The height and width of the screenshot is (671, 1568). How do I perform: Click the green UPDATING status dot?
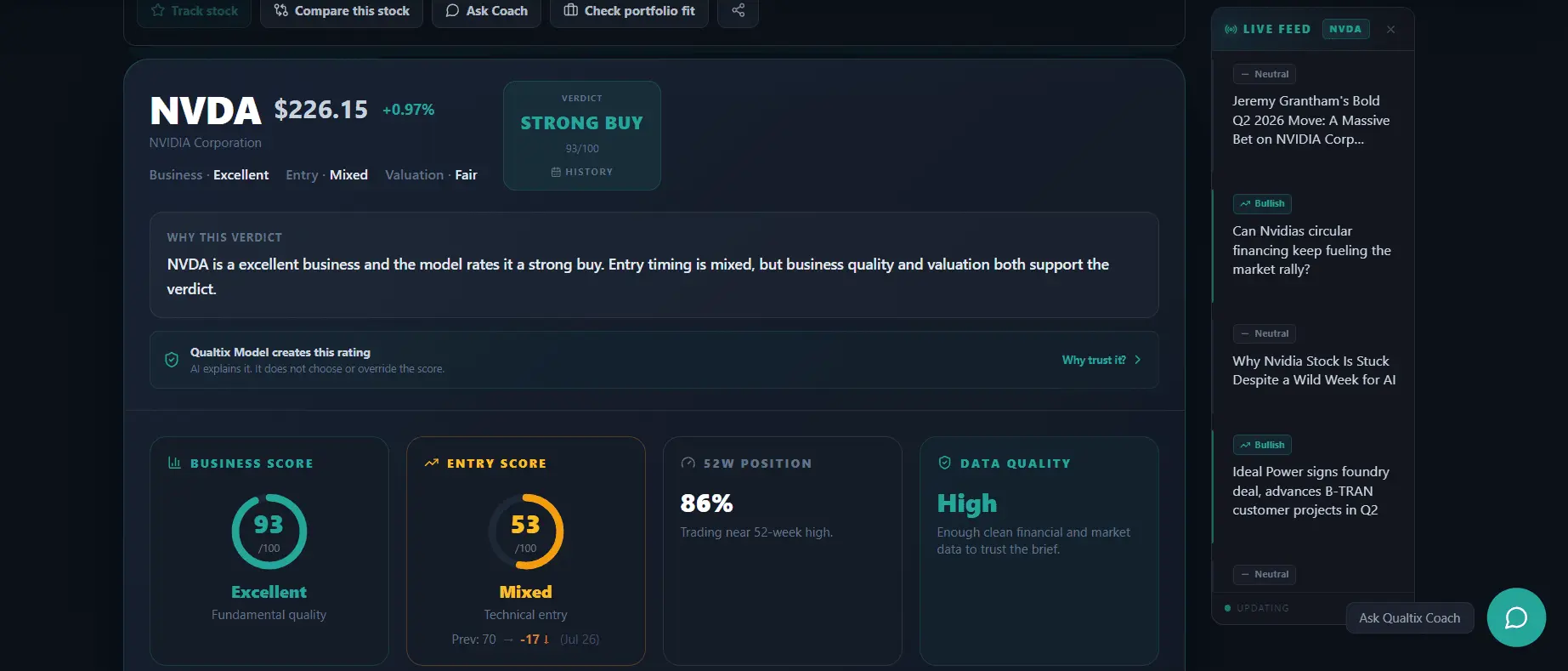pos(1227,608)
